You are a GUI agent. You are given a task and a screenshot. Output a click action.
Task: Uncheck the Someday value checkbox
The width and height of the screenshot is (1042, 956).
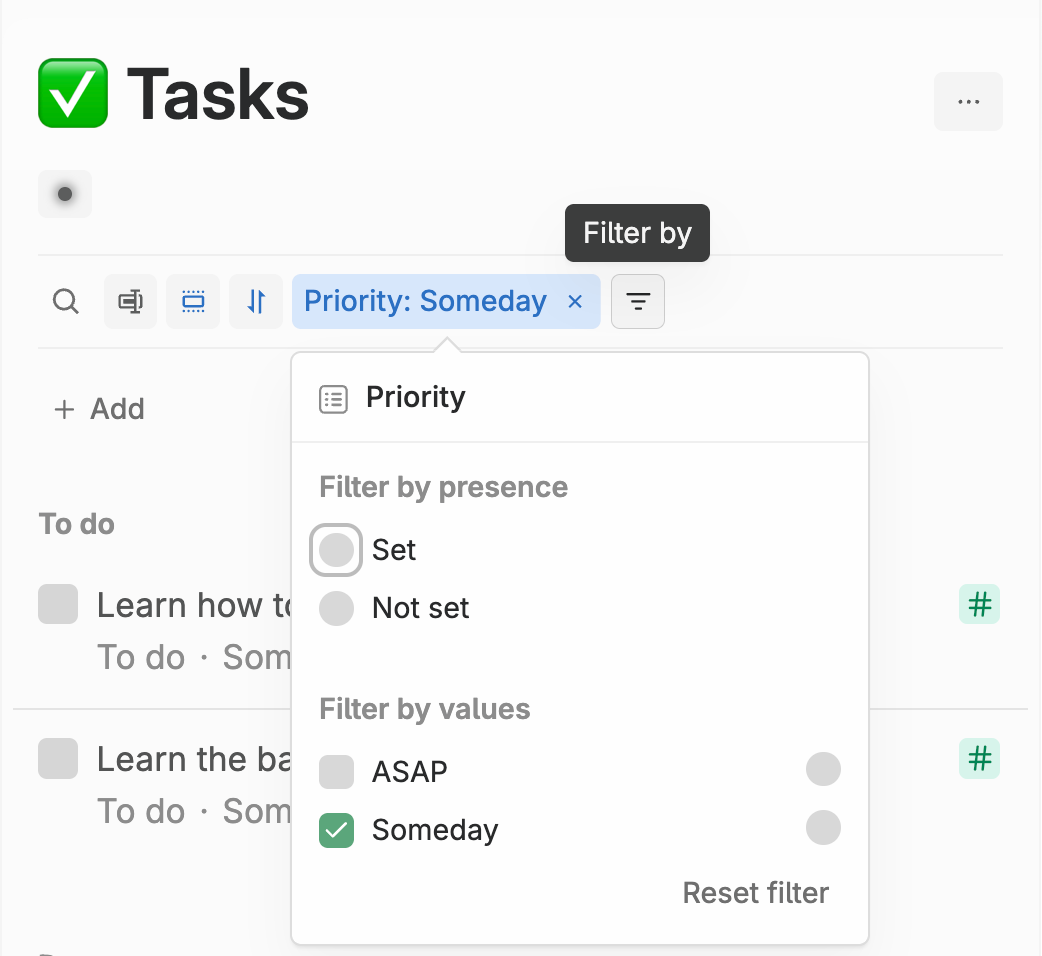(x=336, y=830)
